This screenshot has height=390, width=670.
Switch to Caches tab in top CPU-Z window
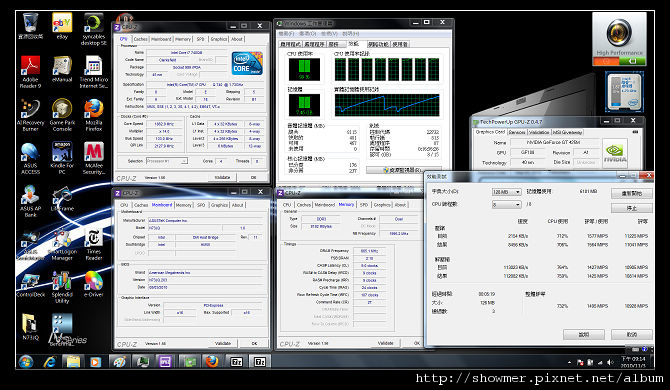141,39
